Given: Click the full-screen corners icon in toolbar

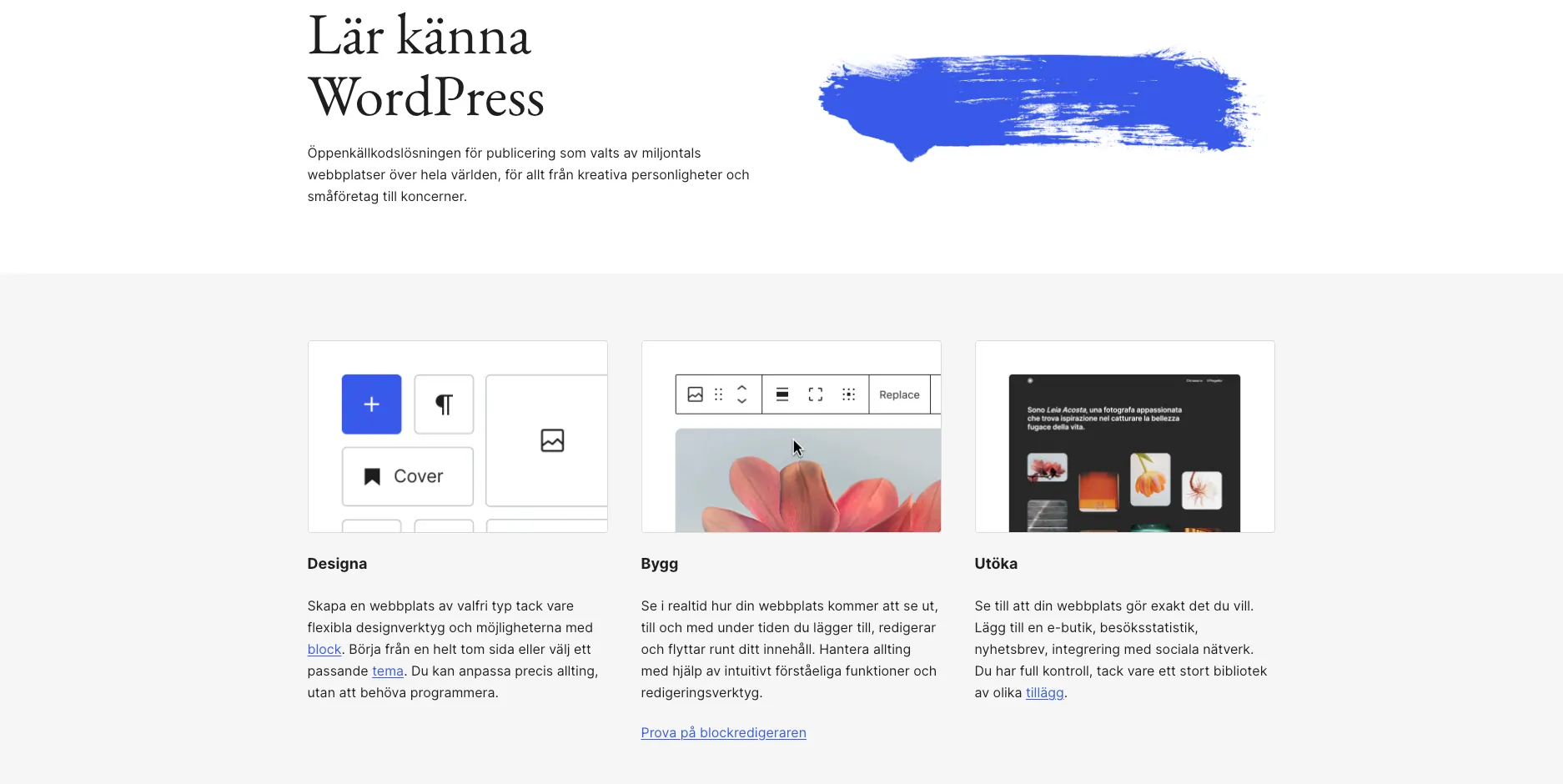Looking at the screenshot, I should 816,395.
